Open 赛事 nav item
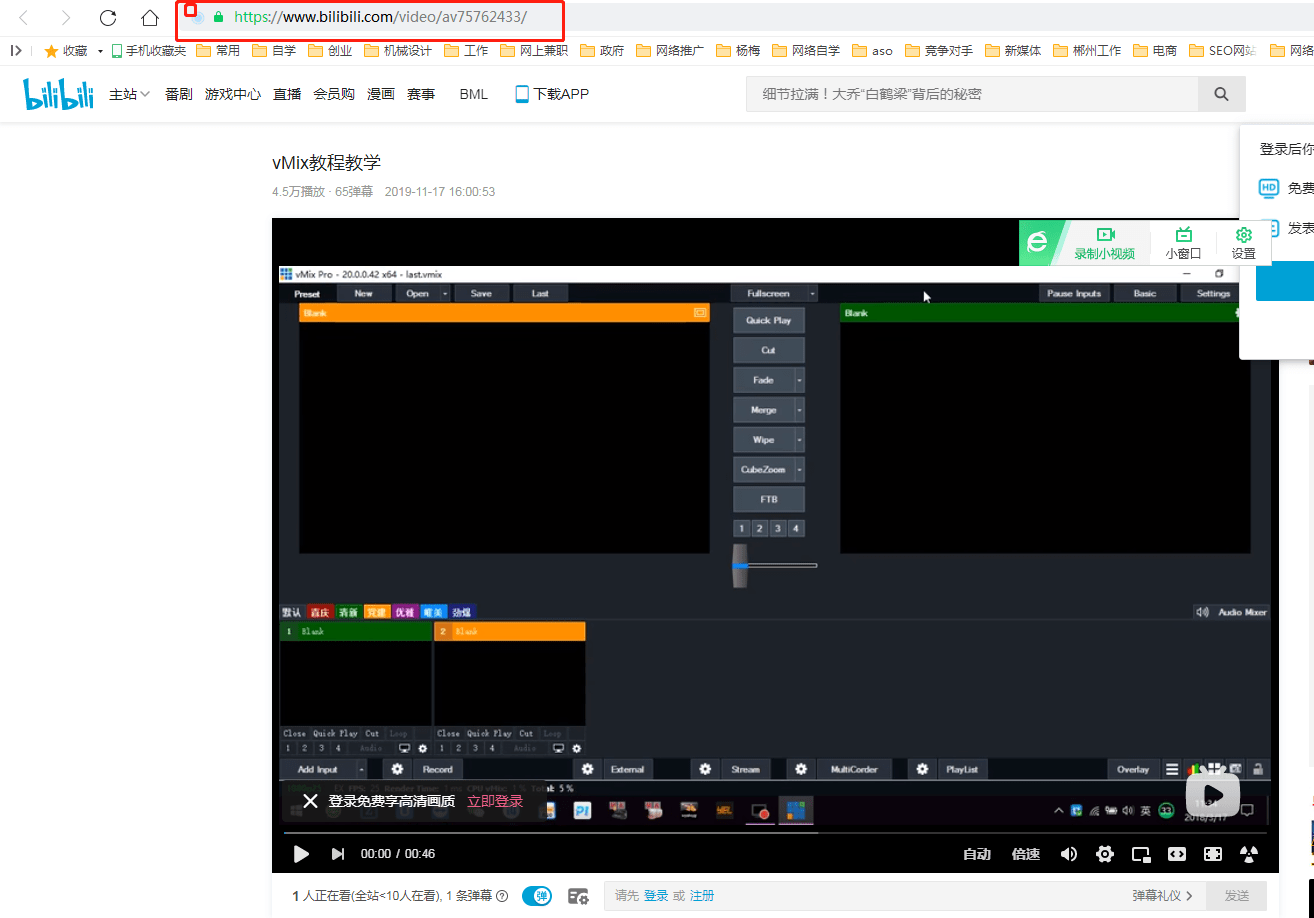 (421, 94)
